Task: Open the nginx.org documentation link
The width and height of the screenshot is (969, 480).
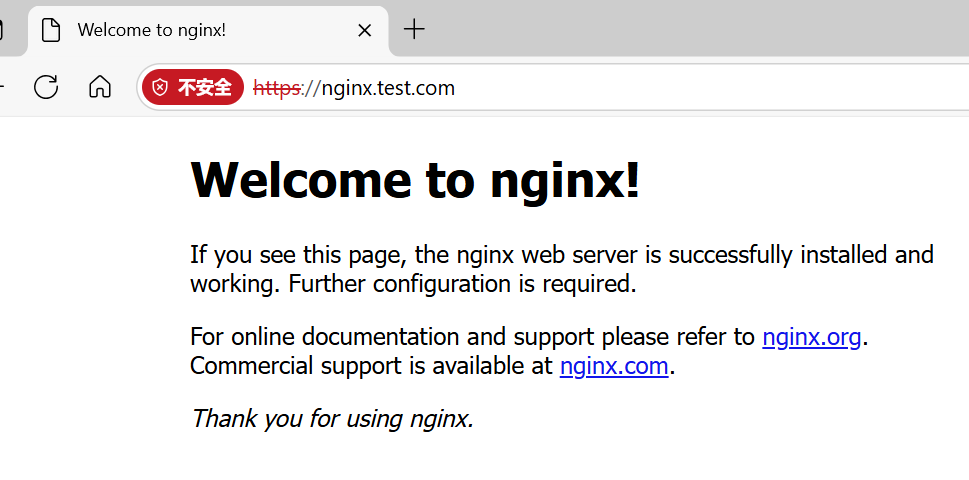Action: point(811,337)
